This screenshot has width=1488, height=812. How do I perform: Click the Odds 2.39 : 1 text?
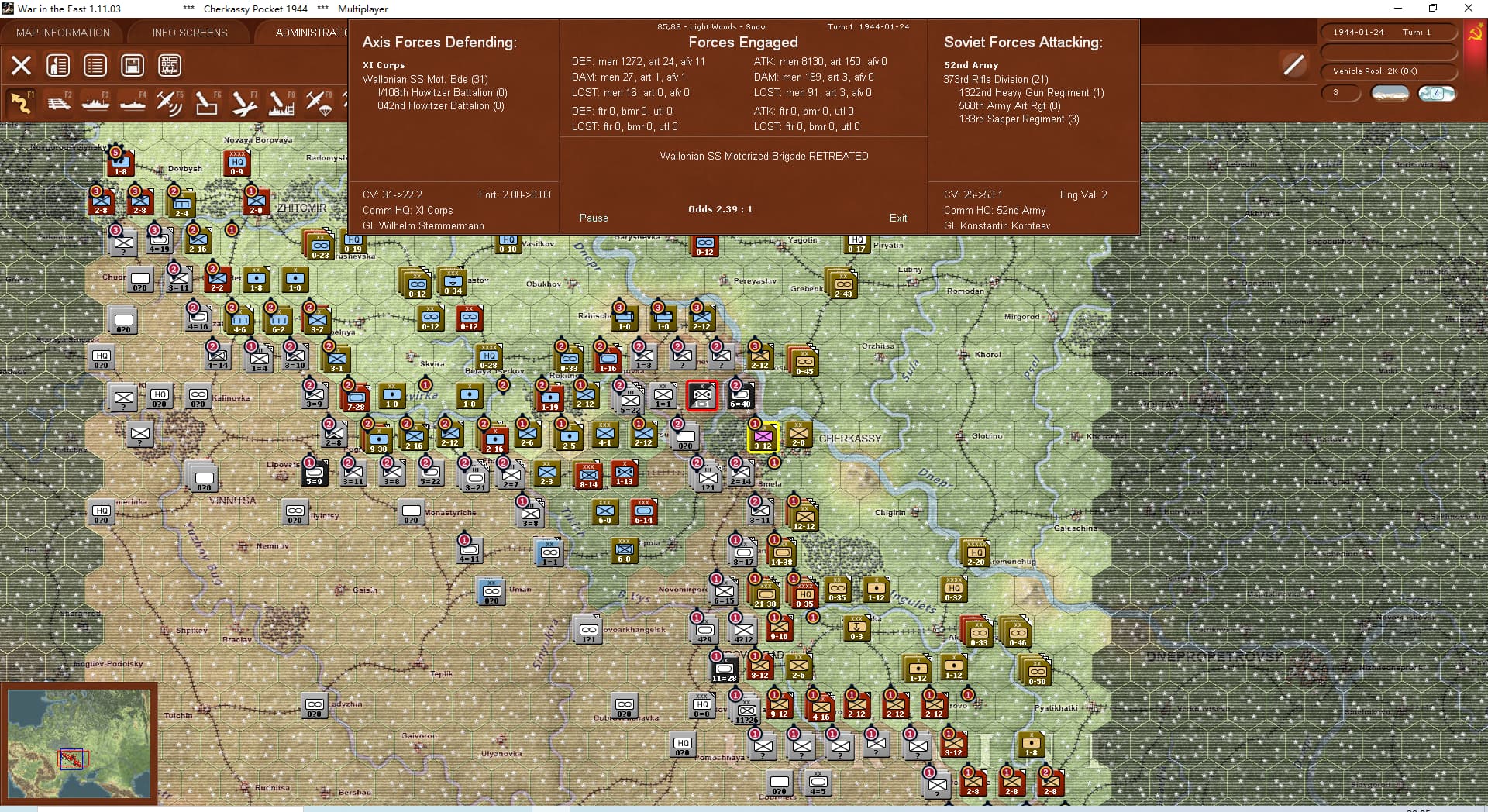tap(720, 209)
